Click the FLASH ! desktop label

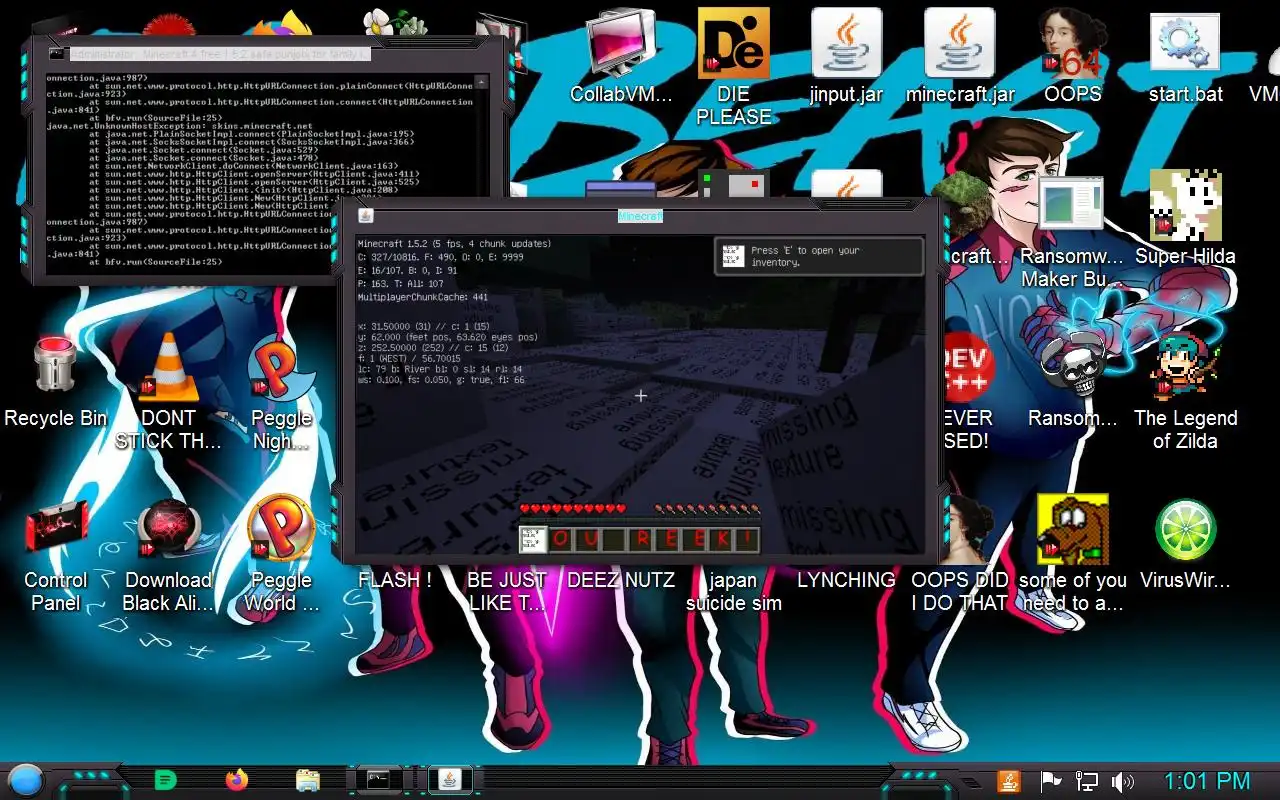click(395, 580)
